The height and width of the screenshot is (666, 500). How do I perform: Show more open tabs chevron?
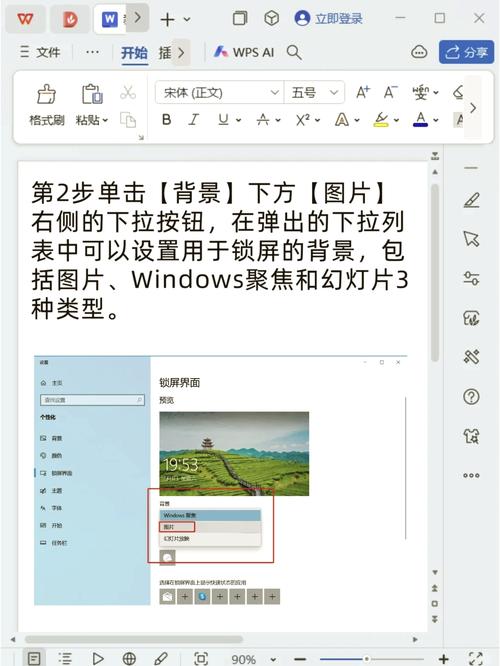coord(137,17)
